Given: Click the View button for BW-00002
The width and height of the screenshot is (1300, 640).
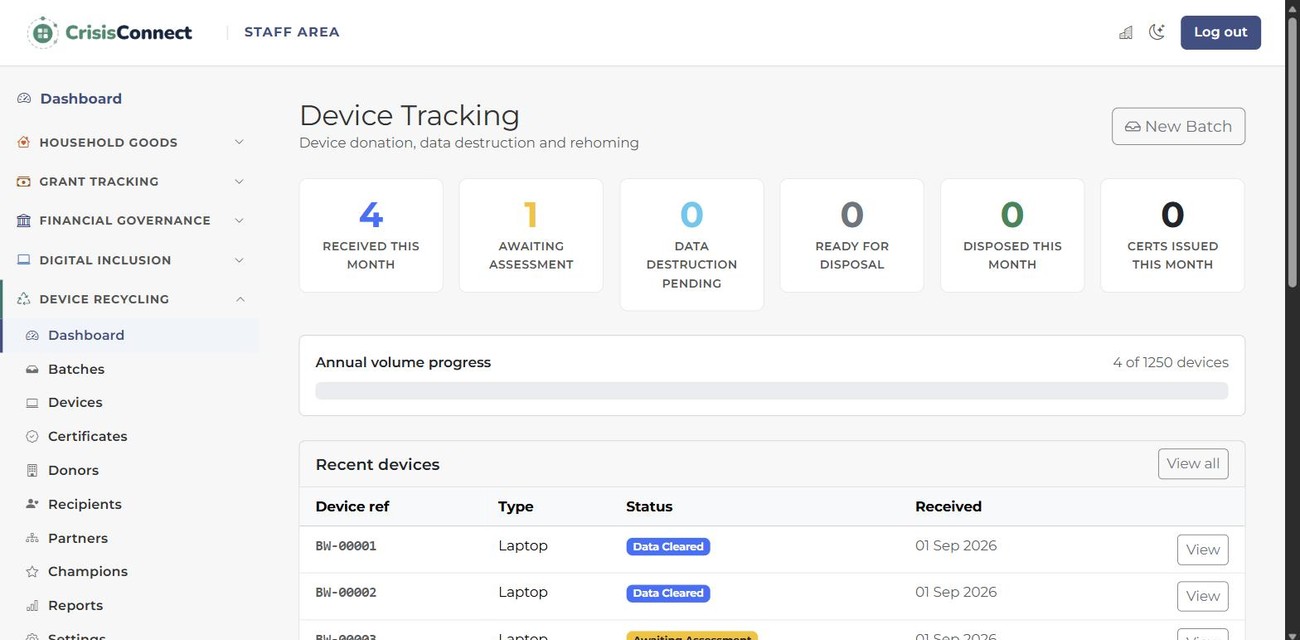Looking at the screenshot, I should point(1203,596).
